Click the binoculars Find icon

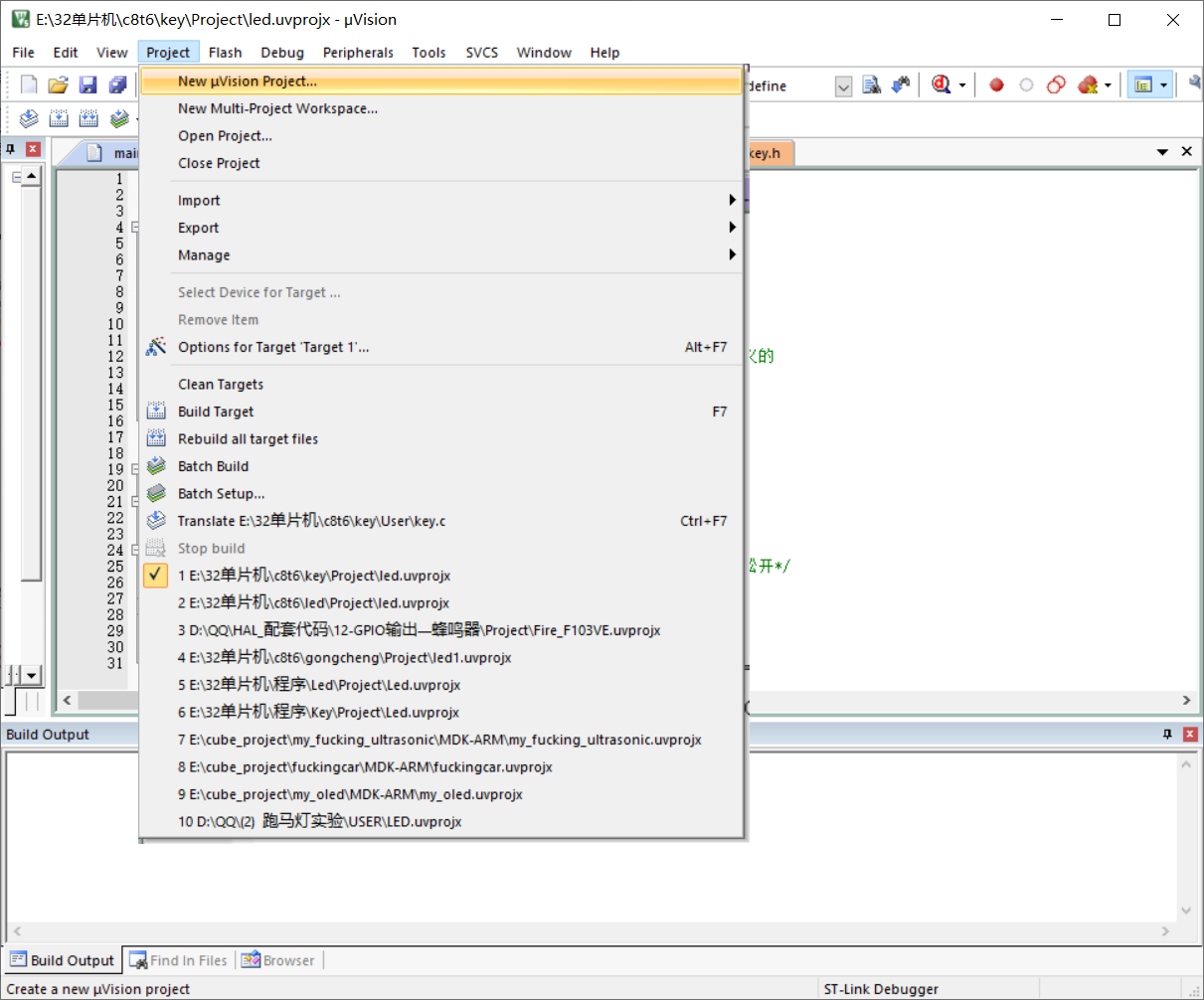point(901,85)
